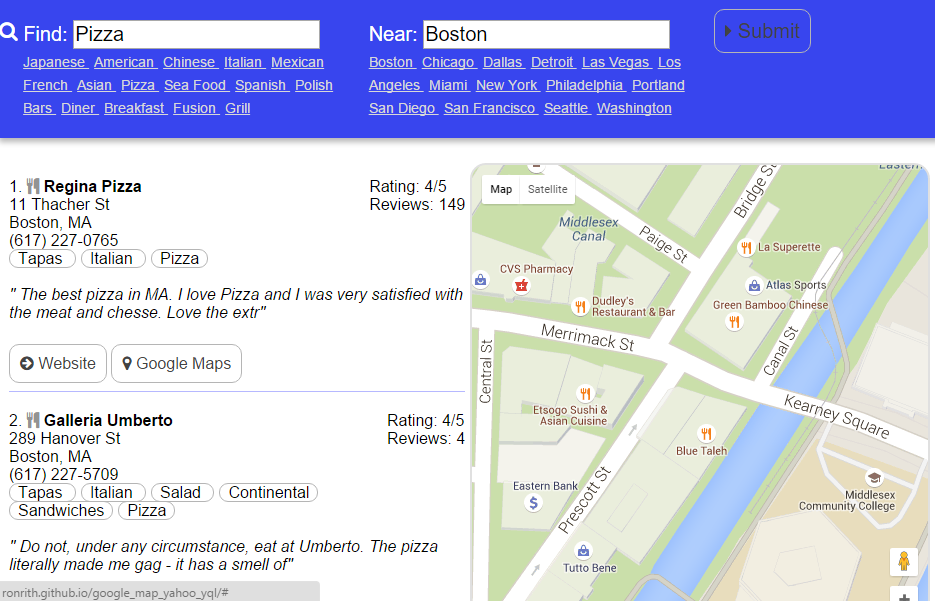Click the Dudley's Restaurant & Bar map marker
Screen dimensions: 935x601
pyautogui.click(x=579, y=307)
